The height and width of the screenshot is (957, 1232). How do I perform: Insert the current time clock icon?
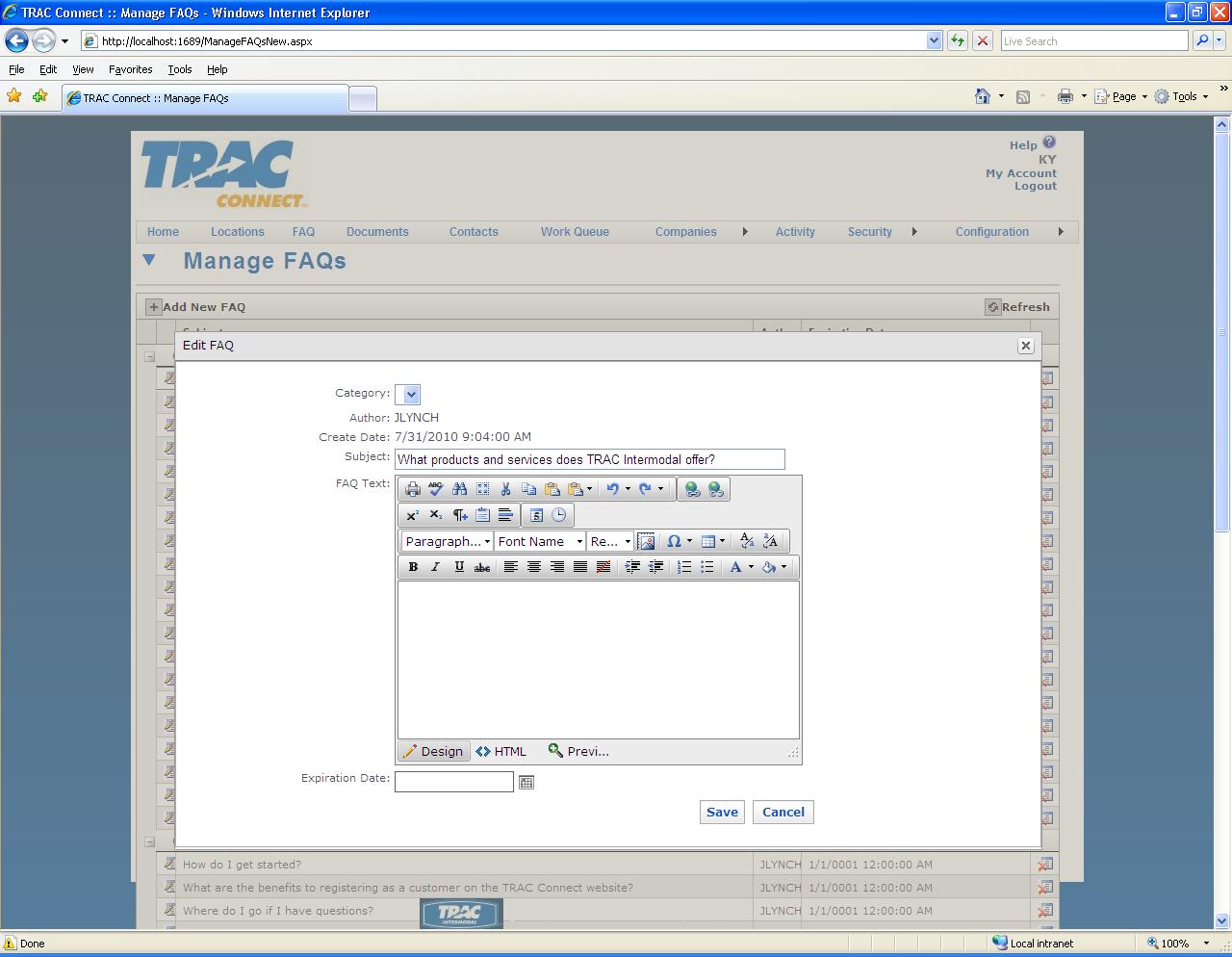[559, 515]
